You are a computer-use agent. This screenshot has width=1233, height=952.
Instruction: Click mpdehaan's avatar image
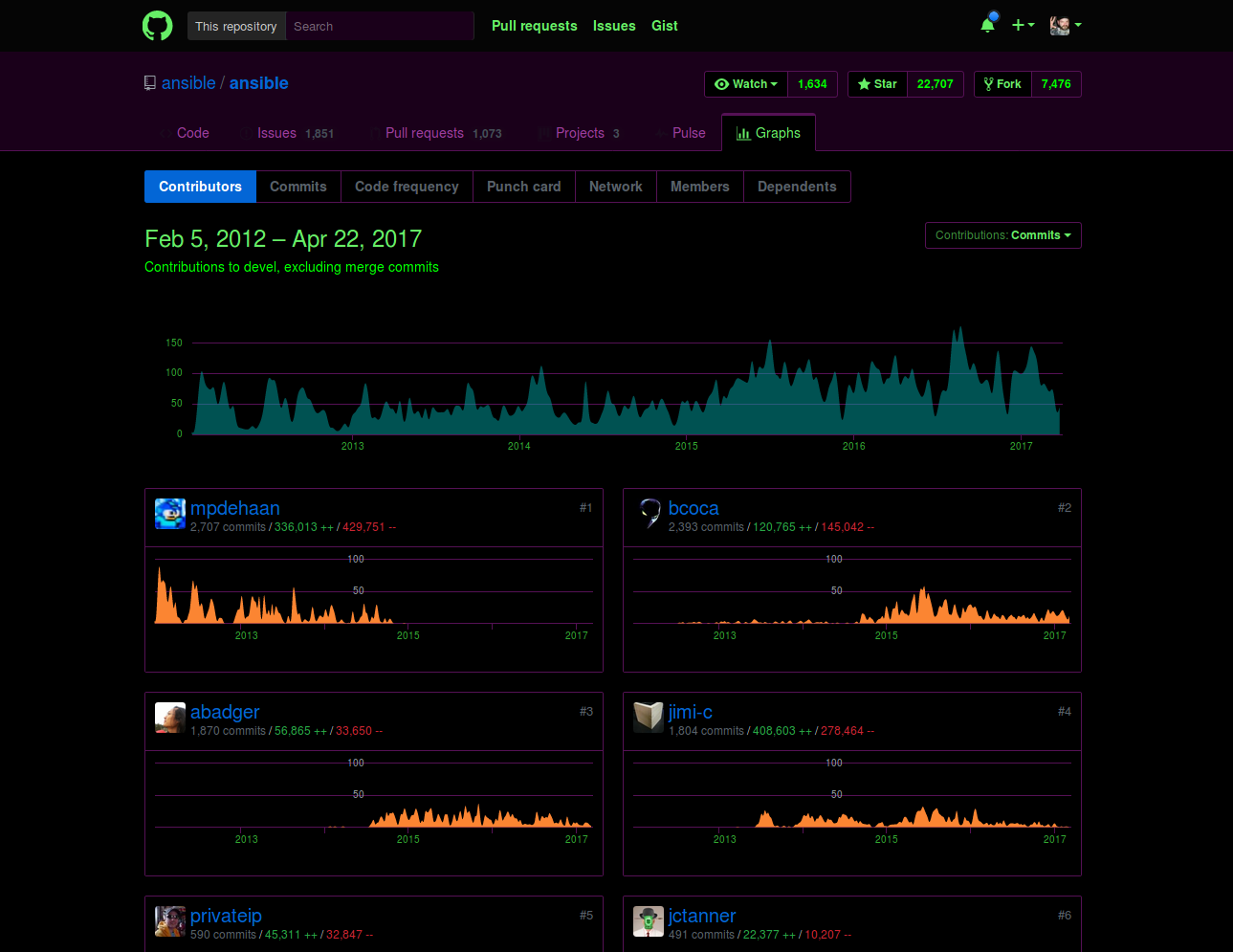[x=170, y=514]
